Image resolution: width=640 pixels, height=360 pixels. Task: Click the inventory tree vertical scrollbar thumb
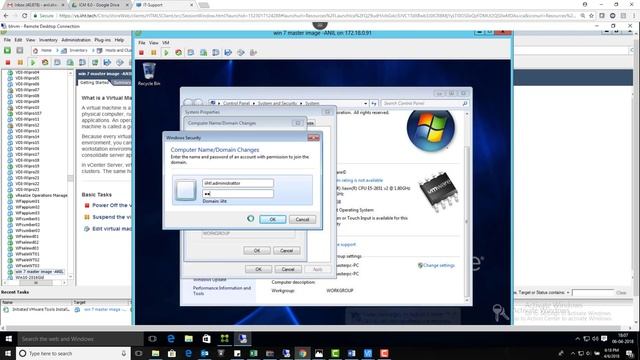(71, 178)
